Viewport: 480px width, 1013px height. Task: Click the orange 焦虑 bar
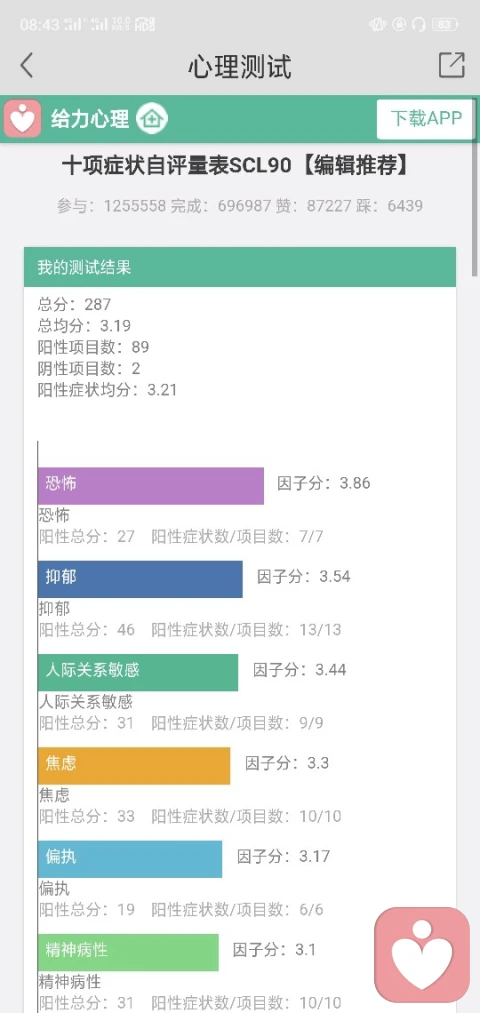coord(134,766)
